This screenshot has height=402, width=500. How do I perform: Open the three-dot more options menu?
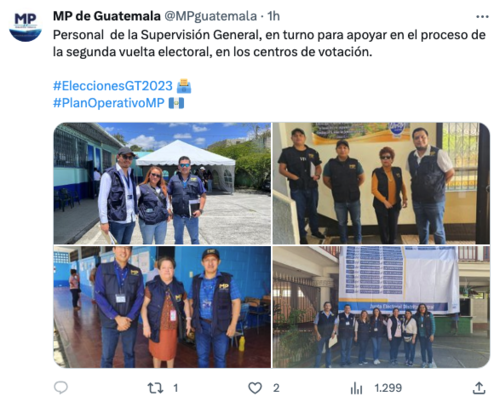(482, 16)
